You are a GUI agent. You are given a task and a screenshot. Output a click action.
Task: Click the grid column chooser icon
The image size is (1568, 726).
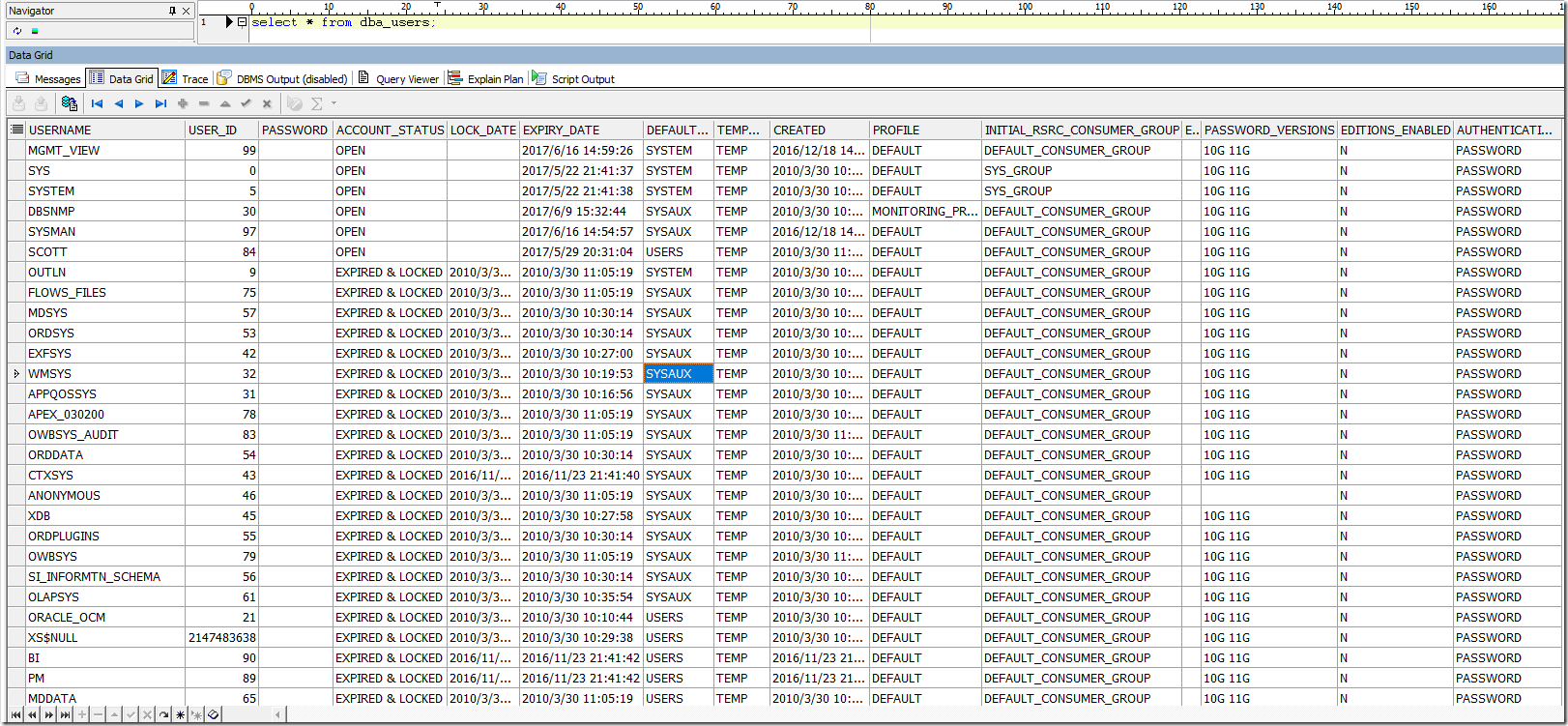pos(16,130)
